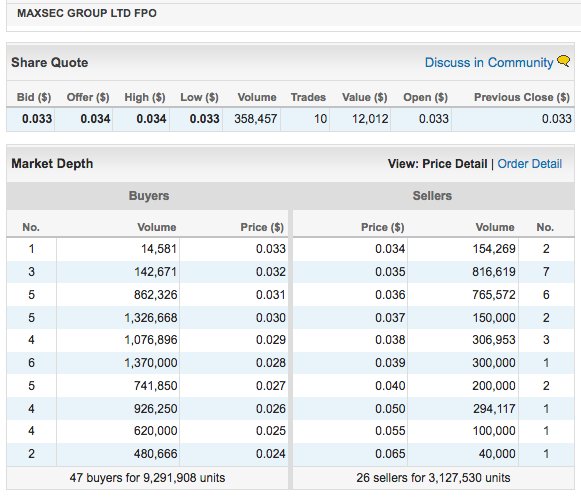Click the Low ($) column header

[199, 97]
